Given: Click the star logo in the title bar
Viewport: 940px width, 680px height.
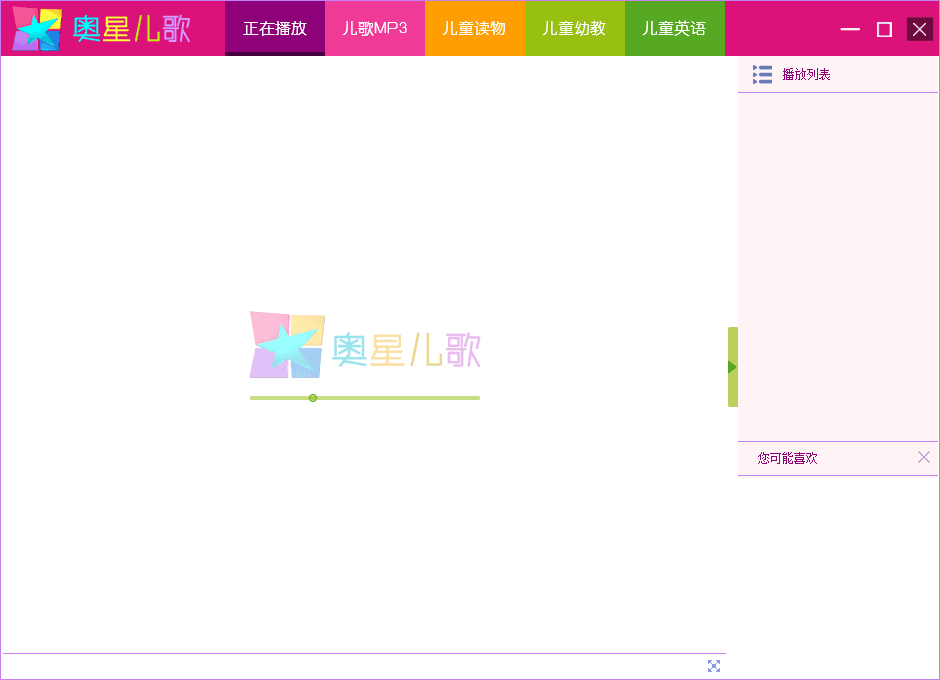Looking at the screenshot, I should click(36, 29).
